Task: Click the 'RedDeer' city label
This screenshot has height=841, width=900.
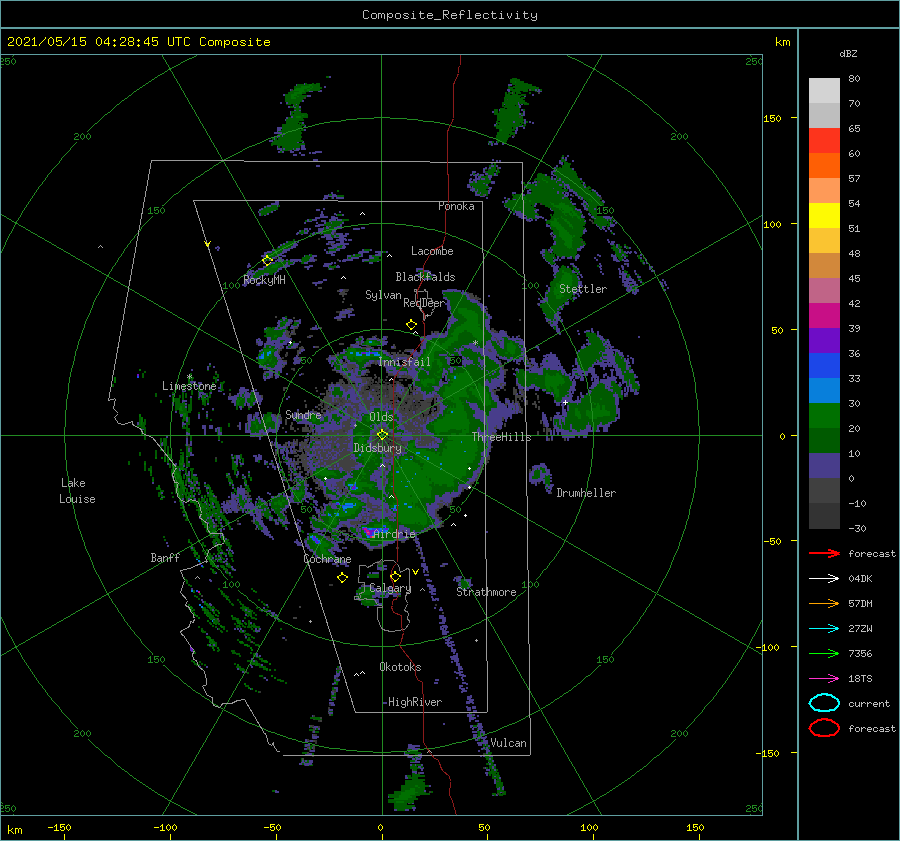Action: coord(424,303)
